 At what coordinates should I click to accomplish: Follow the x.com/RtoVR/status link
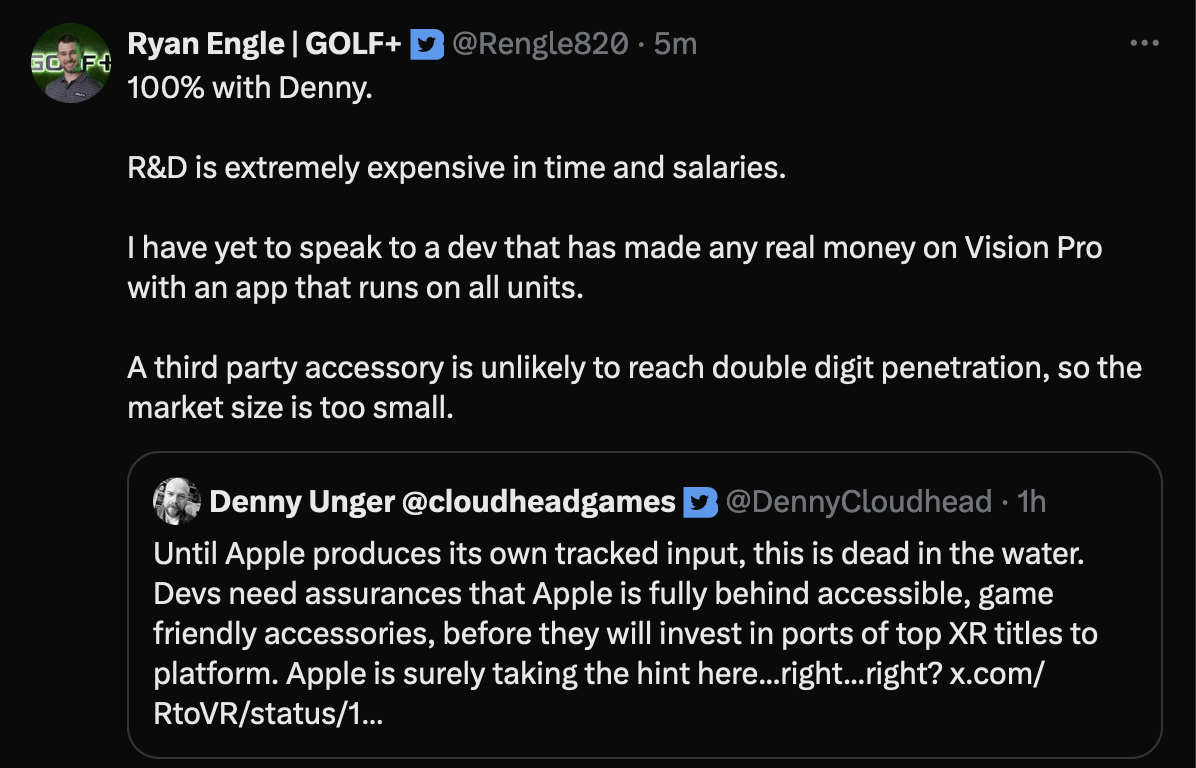[x=995, y=674]
